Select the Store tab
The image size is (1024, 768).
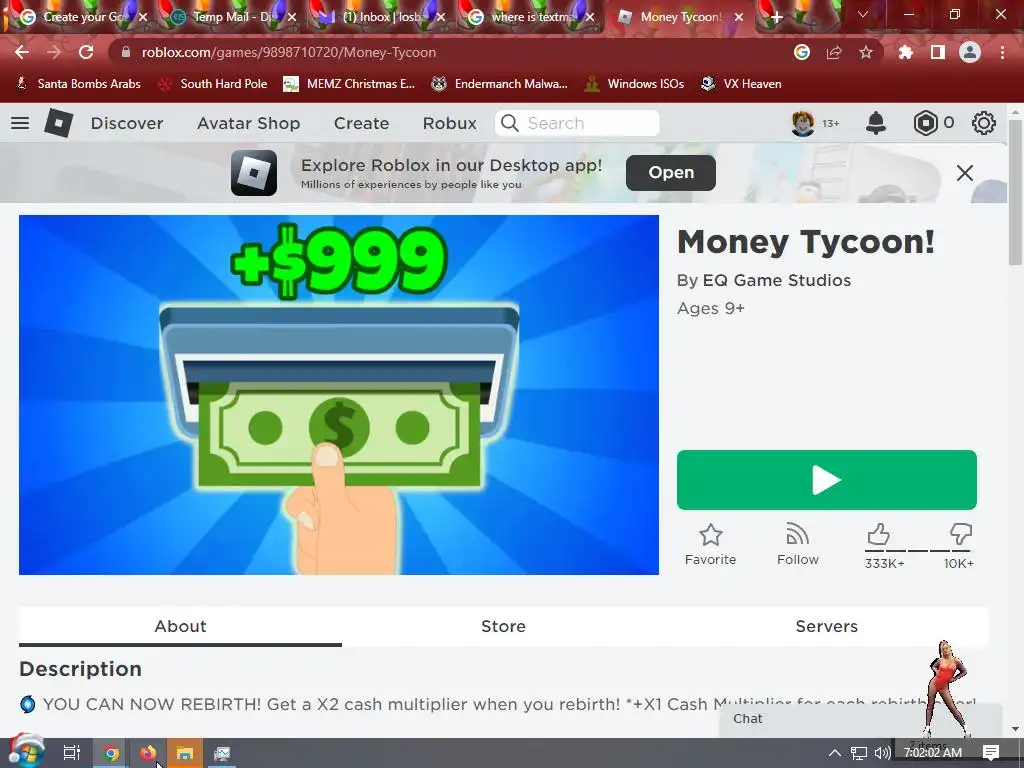(503, 626)
